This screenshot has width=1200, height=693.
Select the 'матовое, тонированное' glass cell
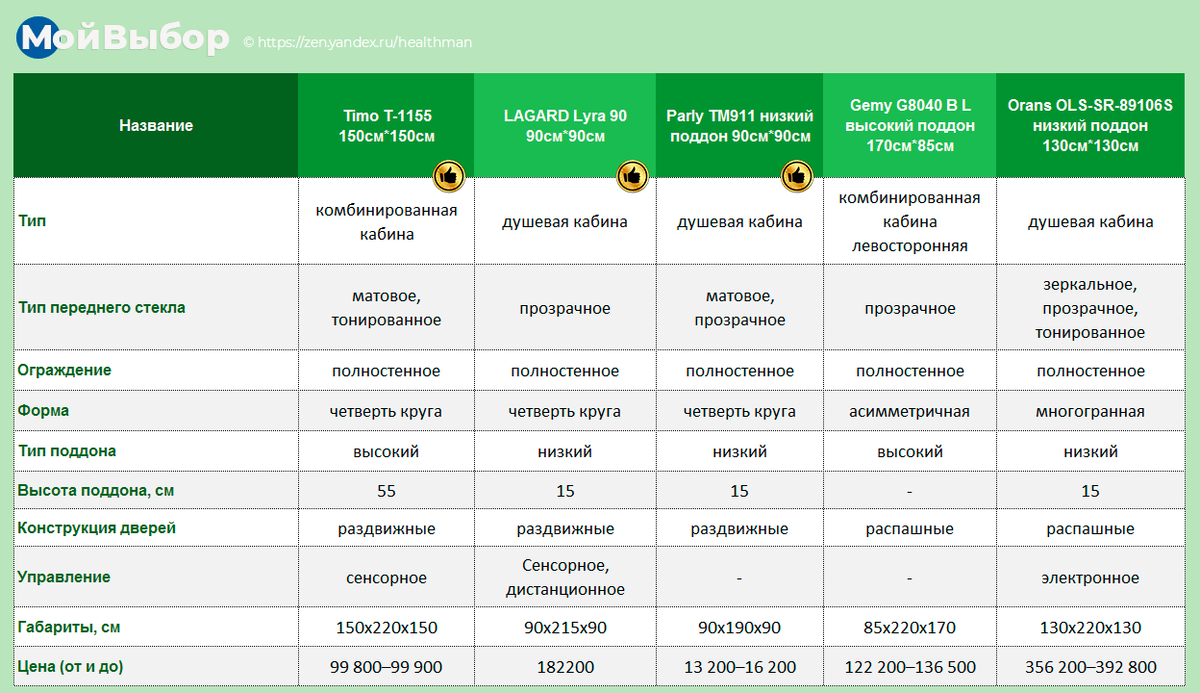click(x=387, y=308)
